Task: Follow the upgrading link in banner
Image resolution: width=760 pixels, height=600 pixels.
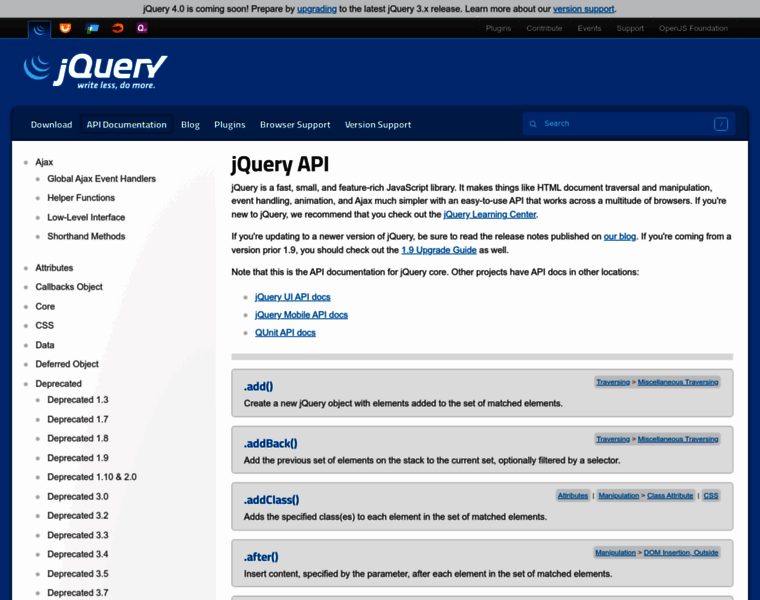Action: (x=317, y=9)
